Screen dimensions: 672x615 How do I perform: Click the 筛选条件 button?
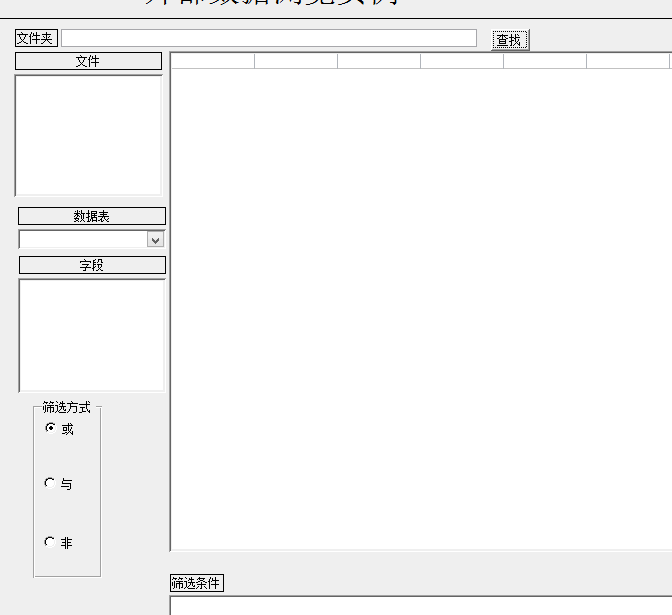click(x=196, y=583)
